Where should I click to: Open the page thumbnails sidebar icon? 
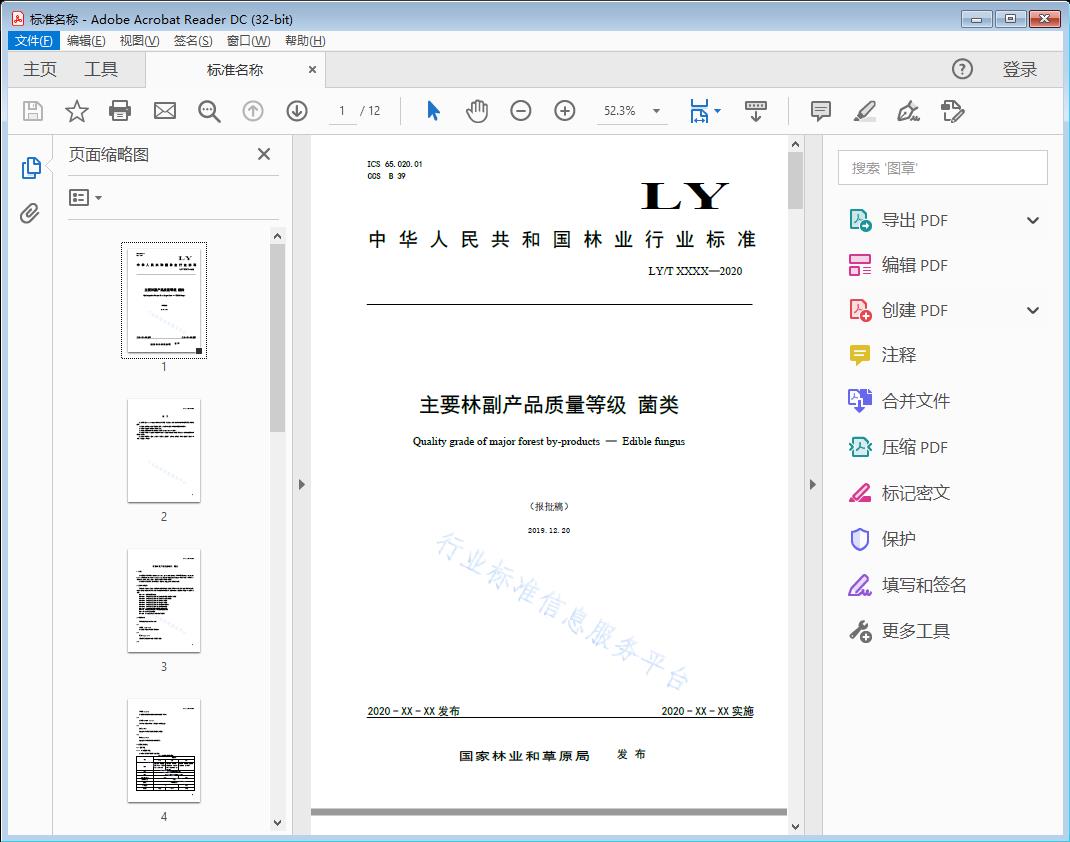pos(31,167)
